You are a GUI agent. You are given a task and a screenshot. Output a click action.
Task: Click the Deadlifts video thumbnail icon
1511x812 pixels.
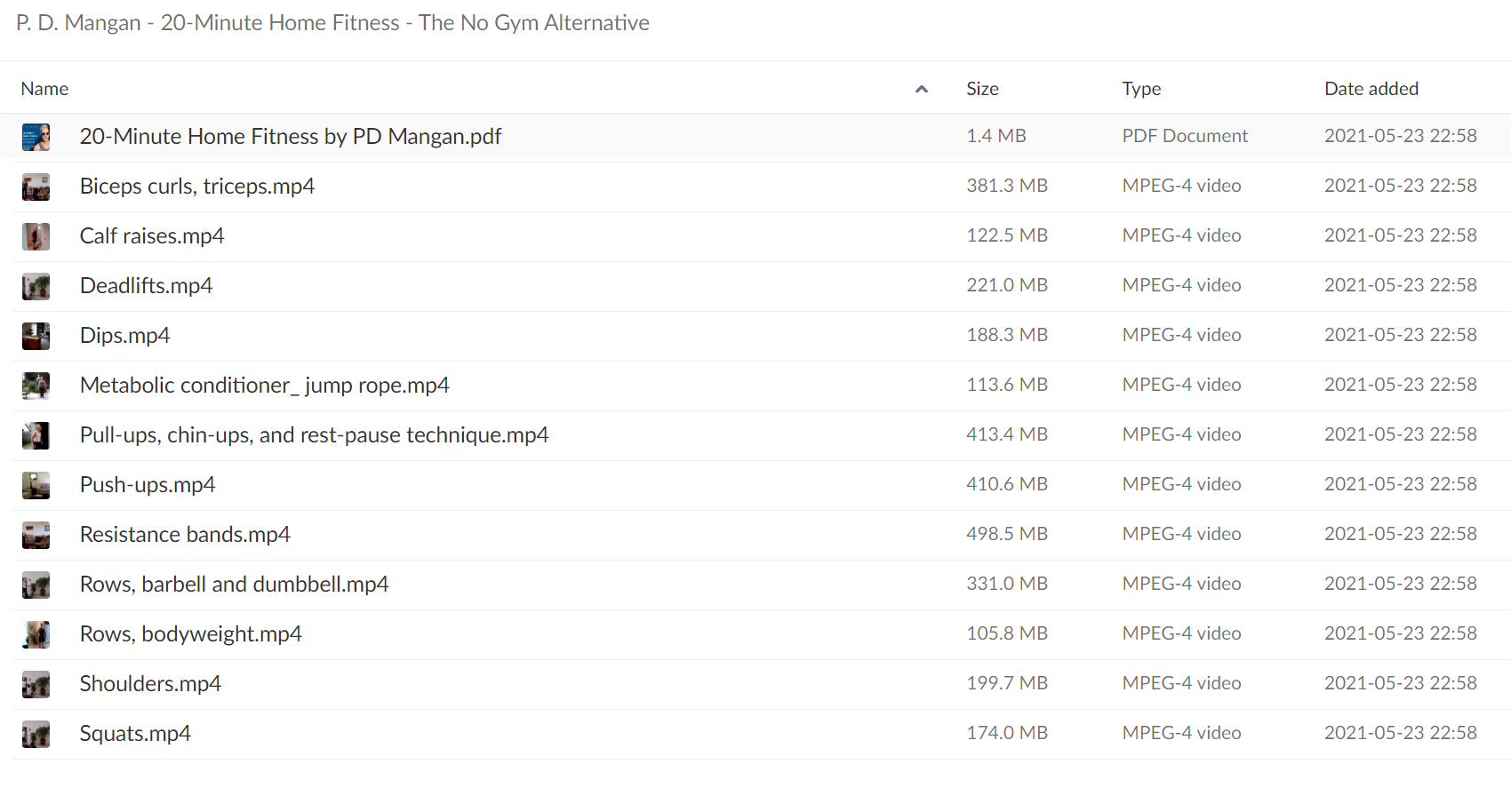tap(36, 286)
